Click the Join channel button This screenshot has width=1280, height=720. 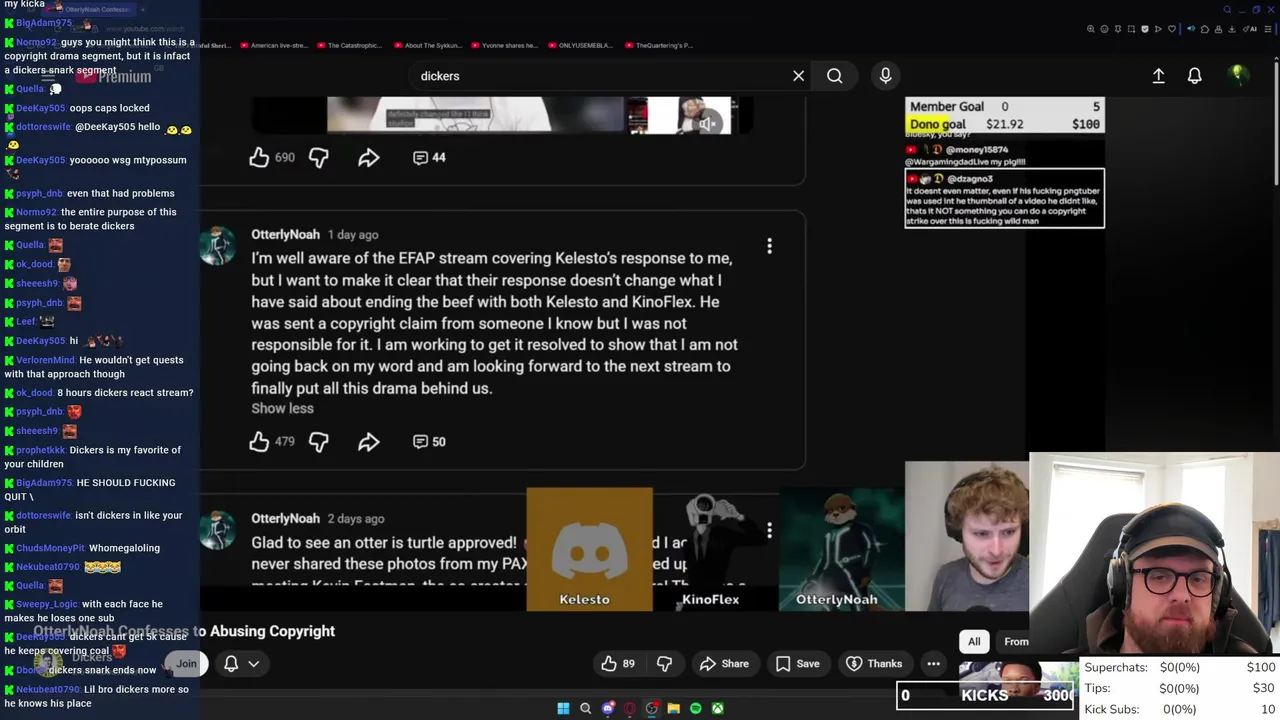[186, 664]
